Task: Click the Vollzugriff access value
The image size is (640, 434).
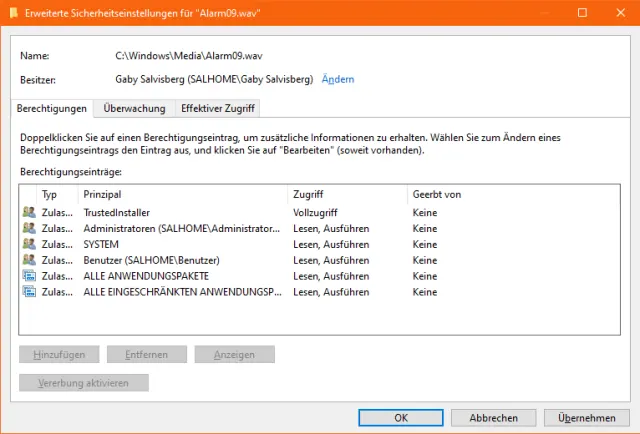Action: click(x=315, y=212)
